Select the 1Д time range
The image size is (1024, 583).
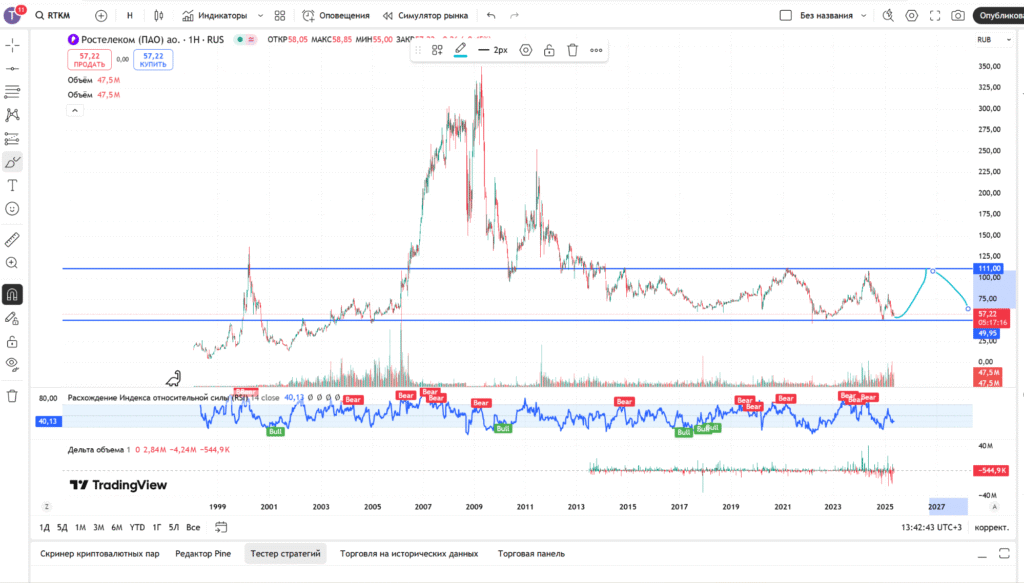point(44,528)
